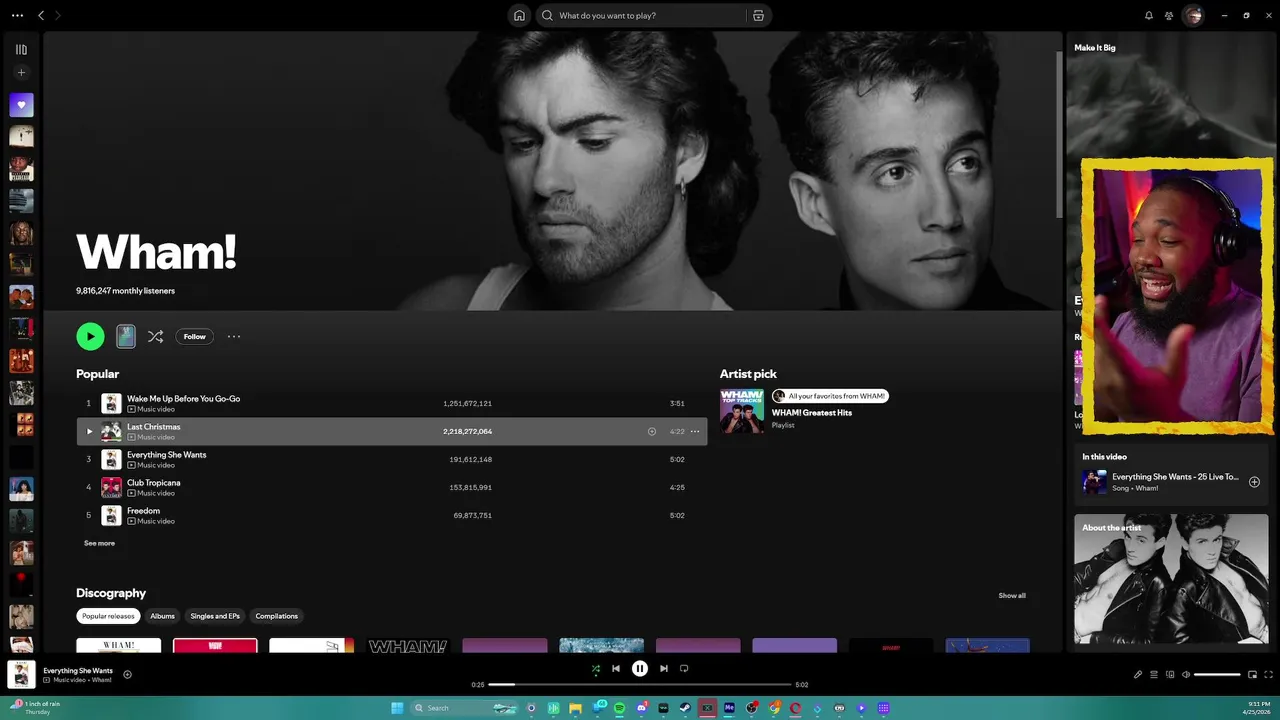Viewport: 1280px width, 720px height.
Task: Open Liked Songs purple heart tile
Action: point(21,105)
